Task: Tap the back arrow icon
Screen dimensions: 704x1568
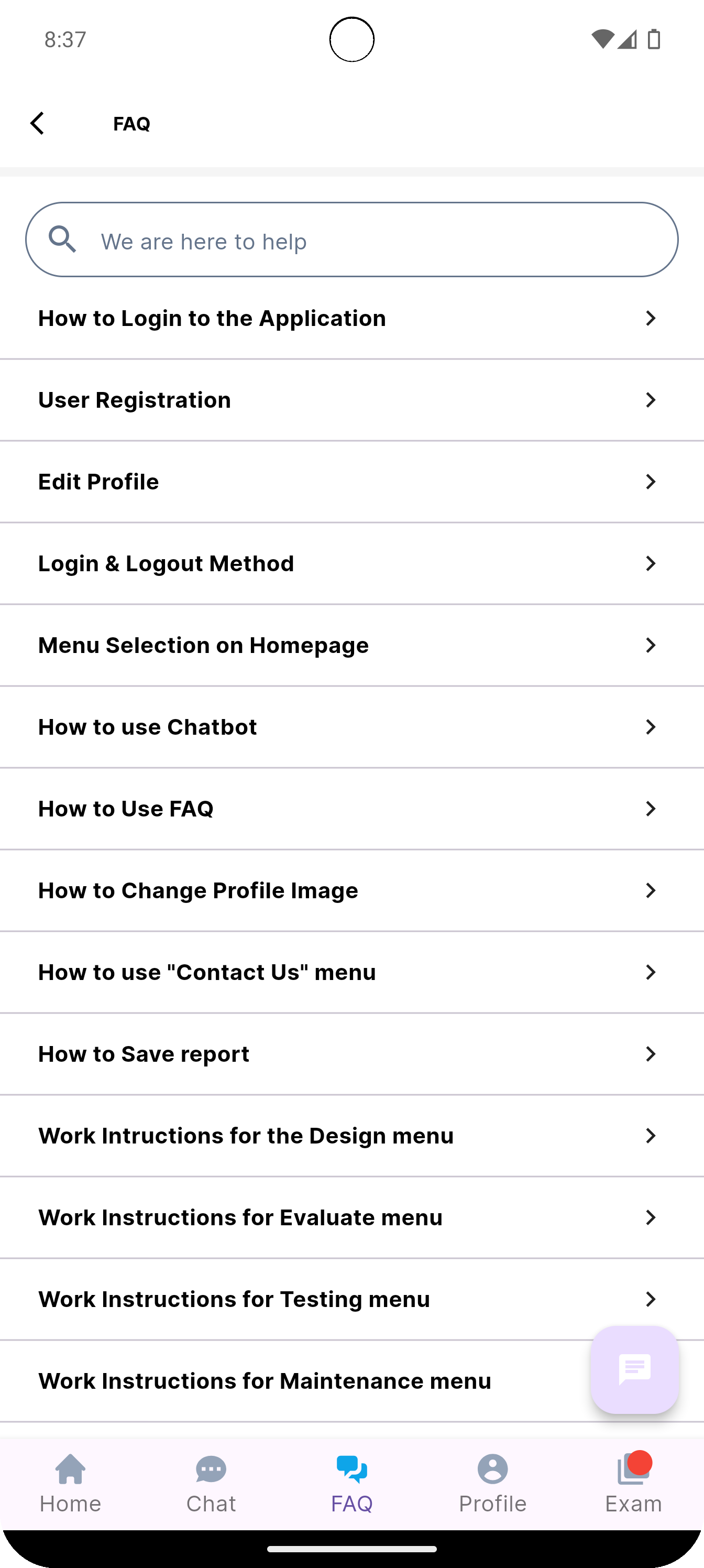Action: click(x=37, y=124)
